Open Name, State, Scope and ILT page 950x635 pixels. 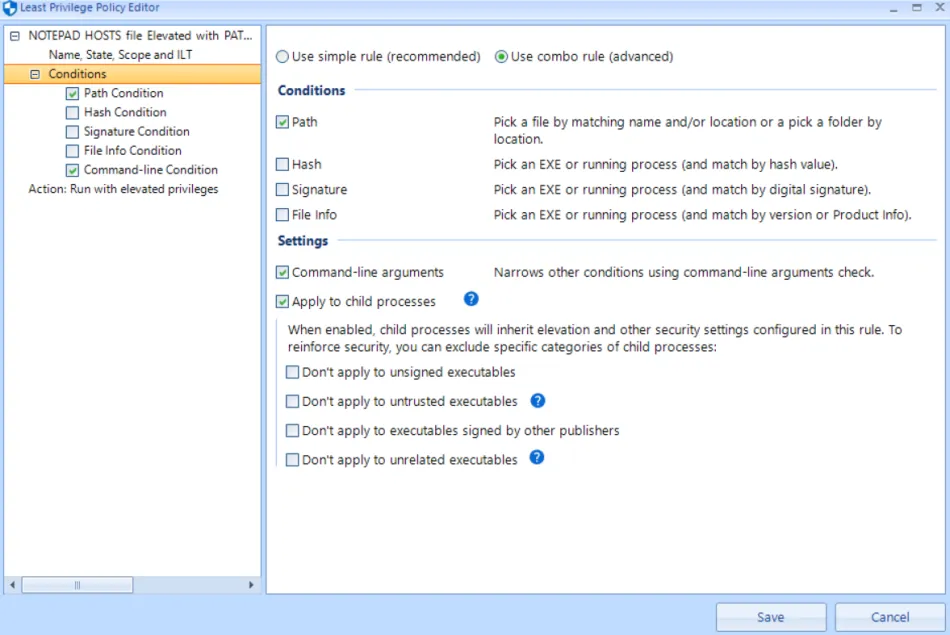coord(120,55)
